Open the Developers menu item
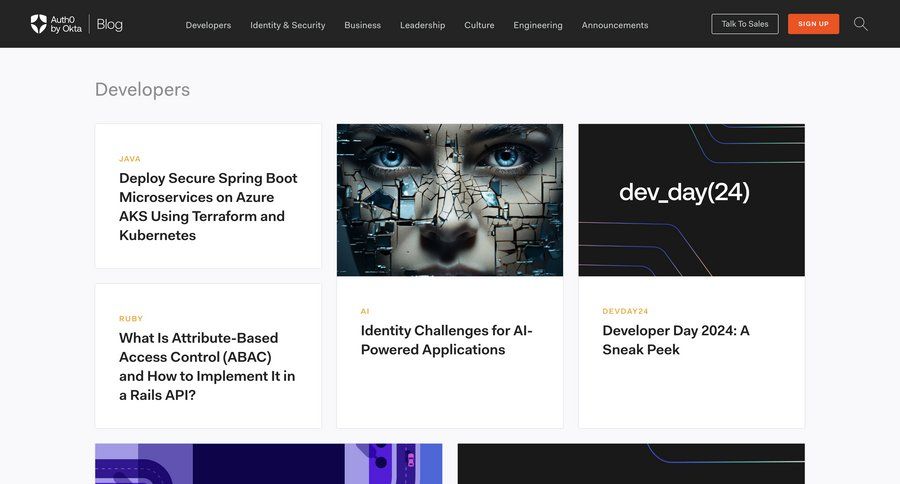This screenshot has width=900, height=484. [208, 25]
